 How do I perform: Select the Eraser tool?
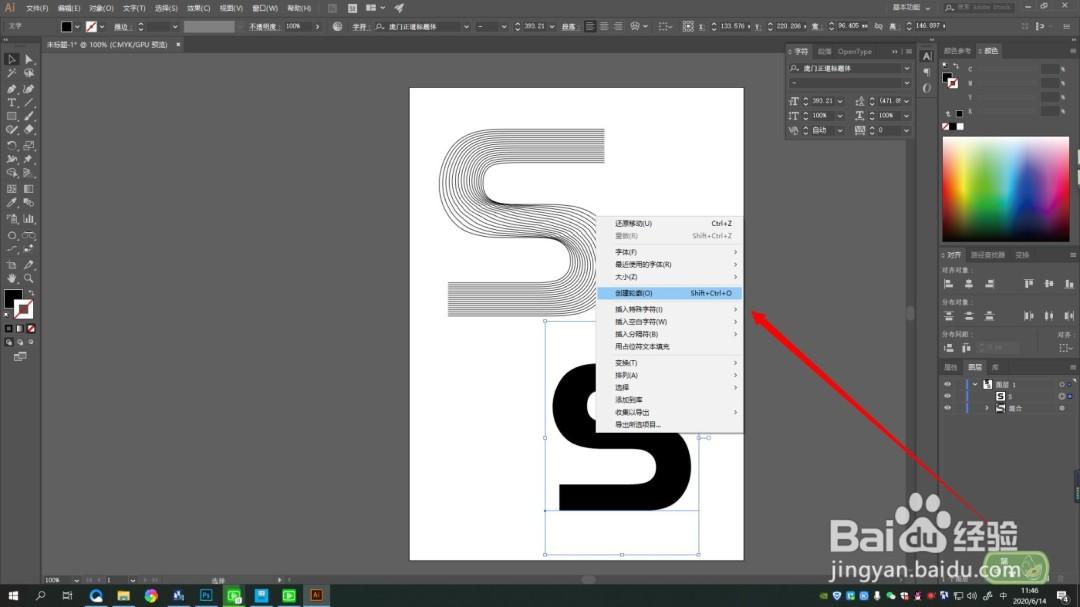29,130
